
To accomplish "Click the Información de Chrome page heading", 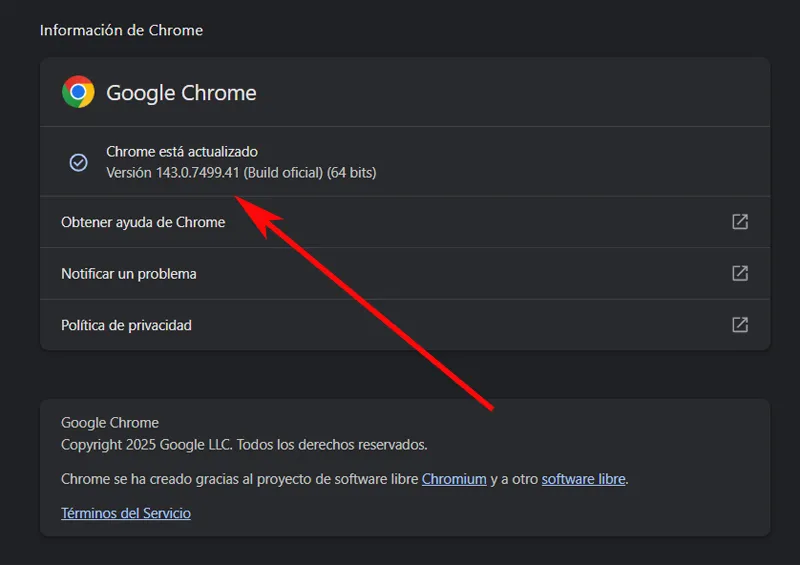I will (x=121, y=30).
